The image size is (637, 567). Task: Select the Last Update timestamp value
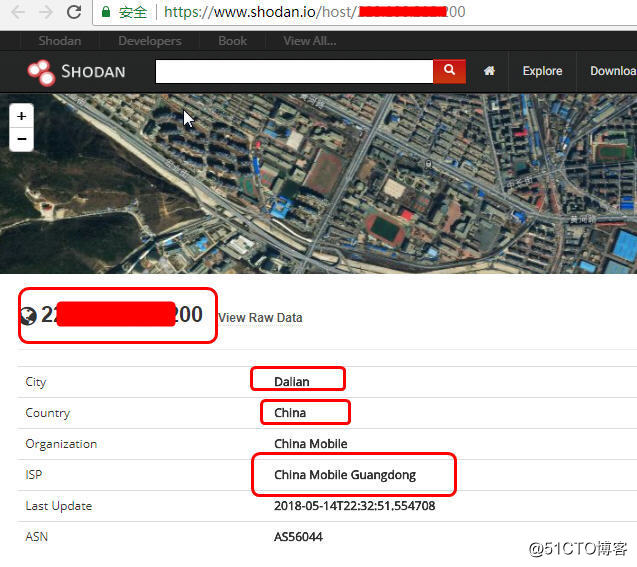point(354,506)
